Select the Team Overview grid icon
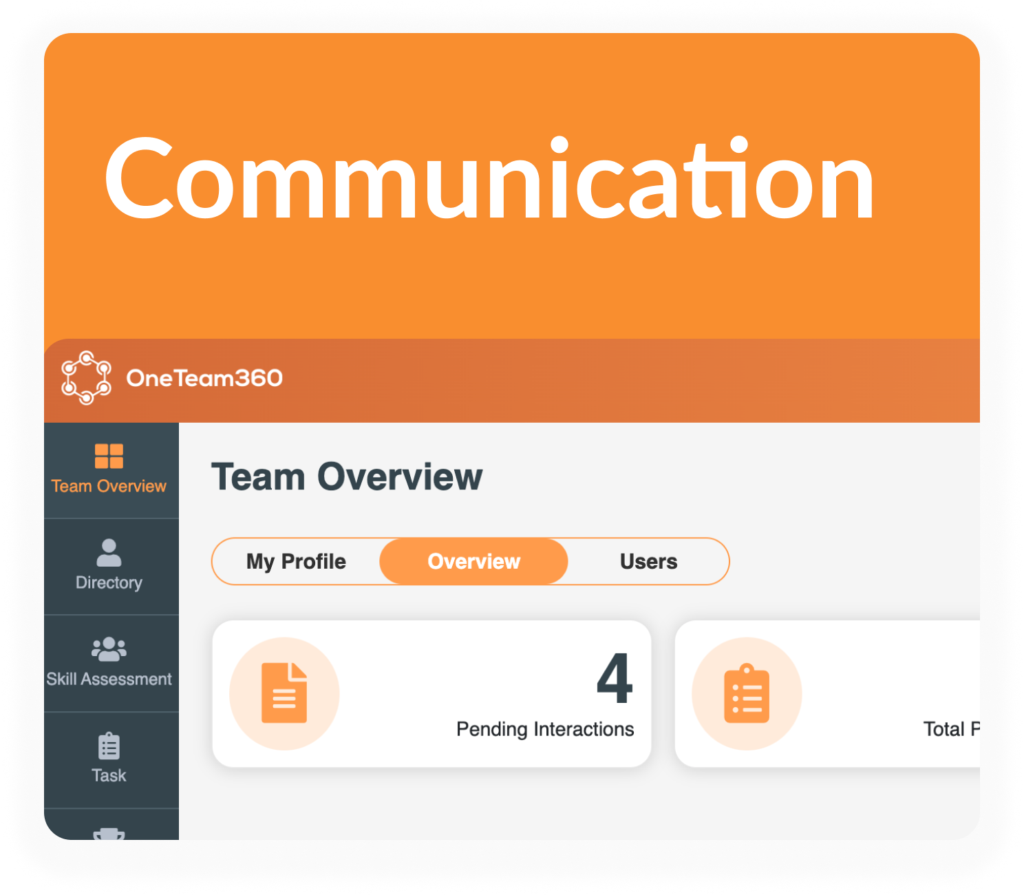The width and height of the screenshot is (1024, 895). pos(111,457)
